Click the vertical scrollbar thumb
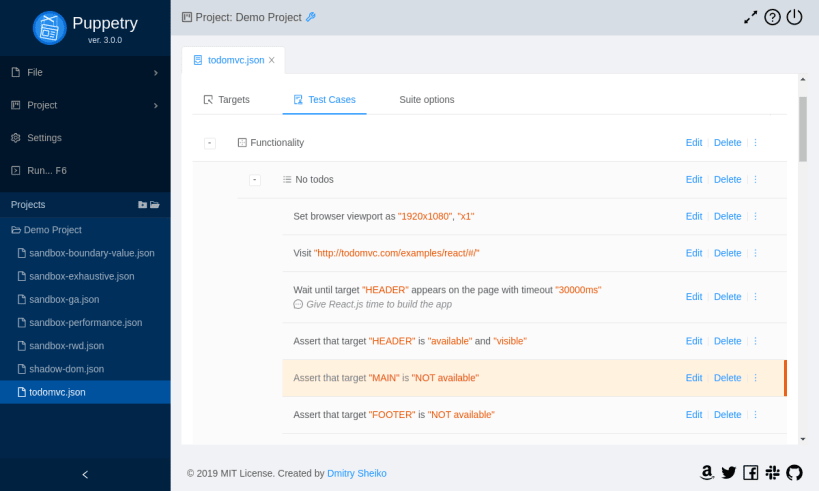Image resolution: width=819 pixels, height=491 pixels. (803, 129)
